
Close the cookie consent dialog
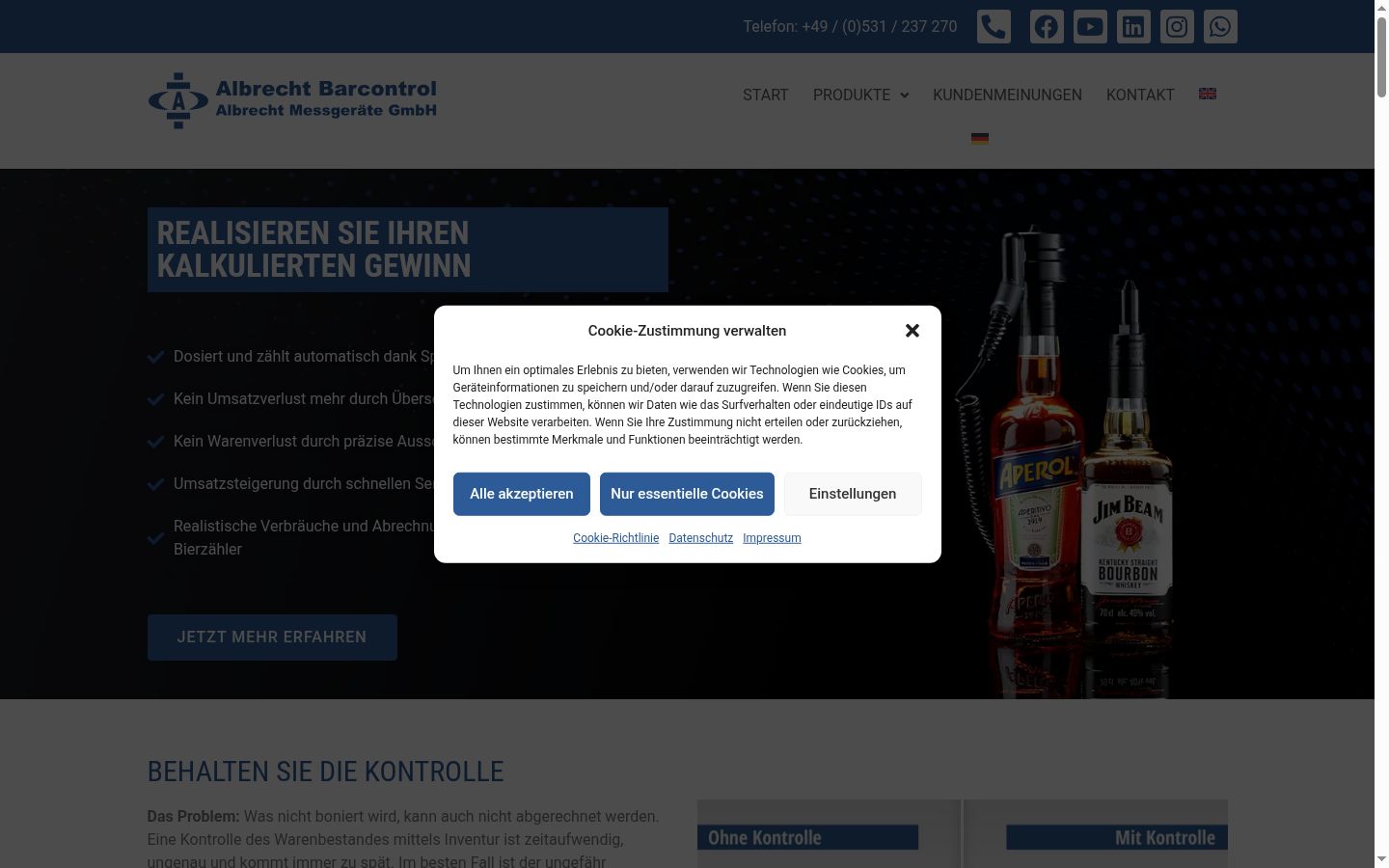[912, 331]
